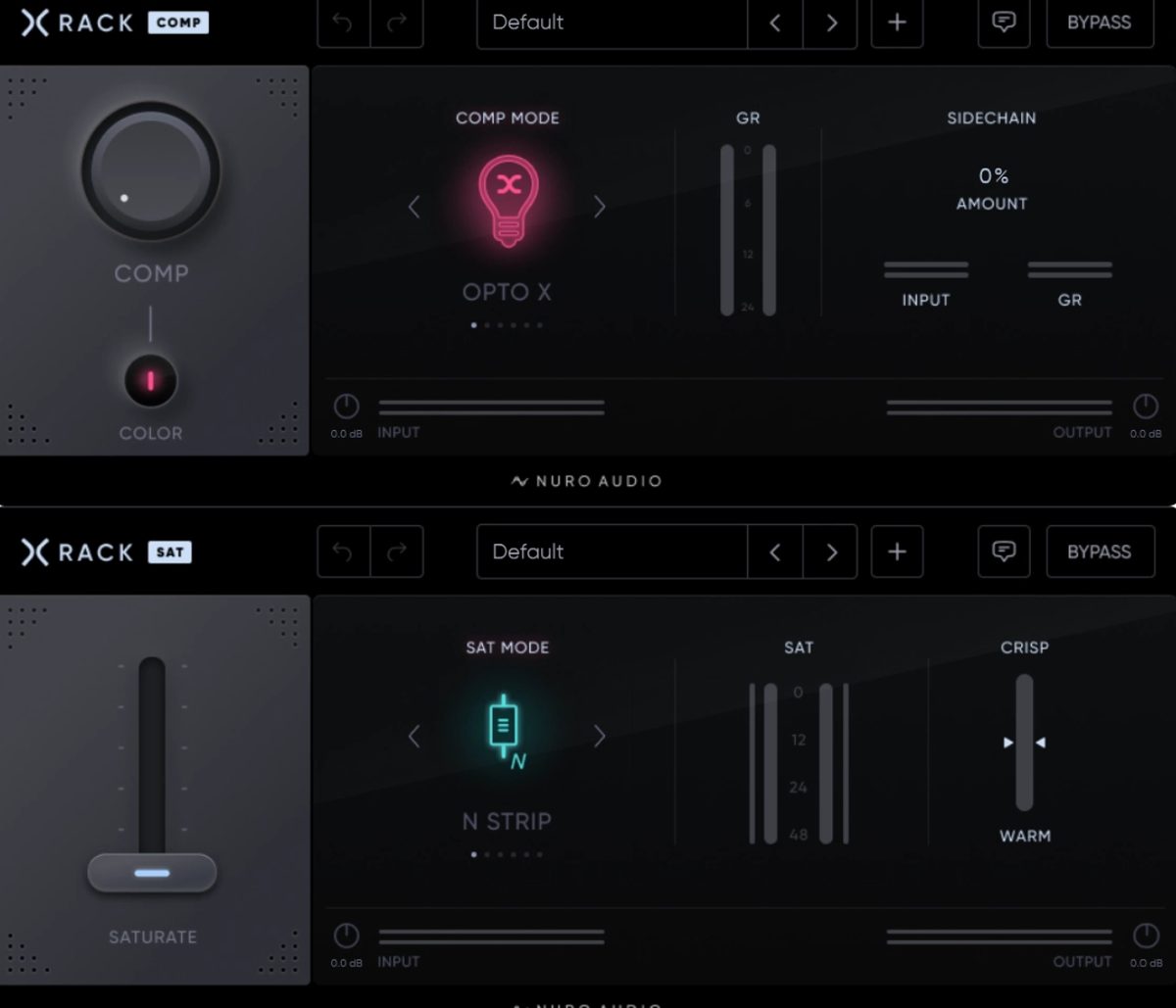Select previous comp mode with left chevron
This screenshot has width=1176, height=1008.
coord(414,207)
